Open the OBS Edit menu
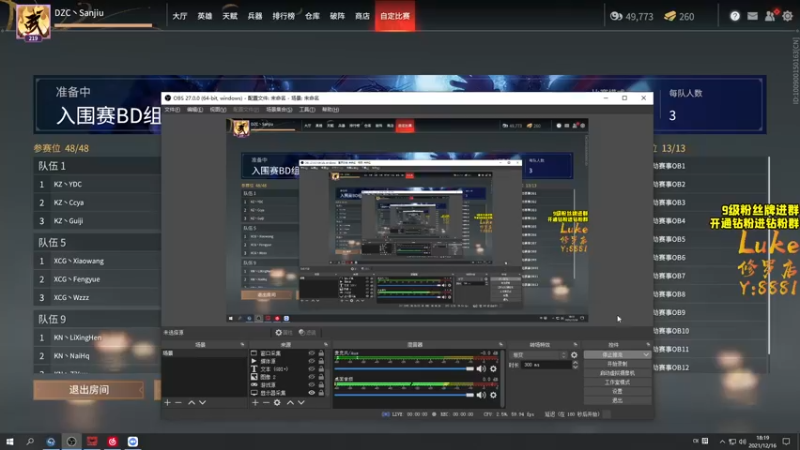800x450 pixels. [194, 110]
